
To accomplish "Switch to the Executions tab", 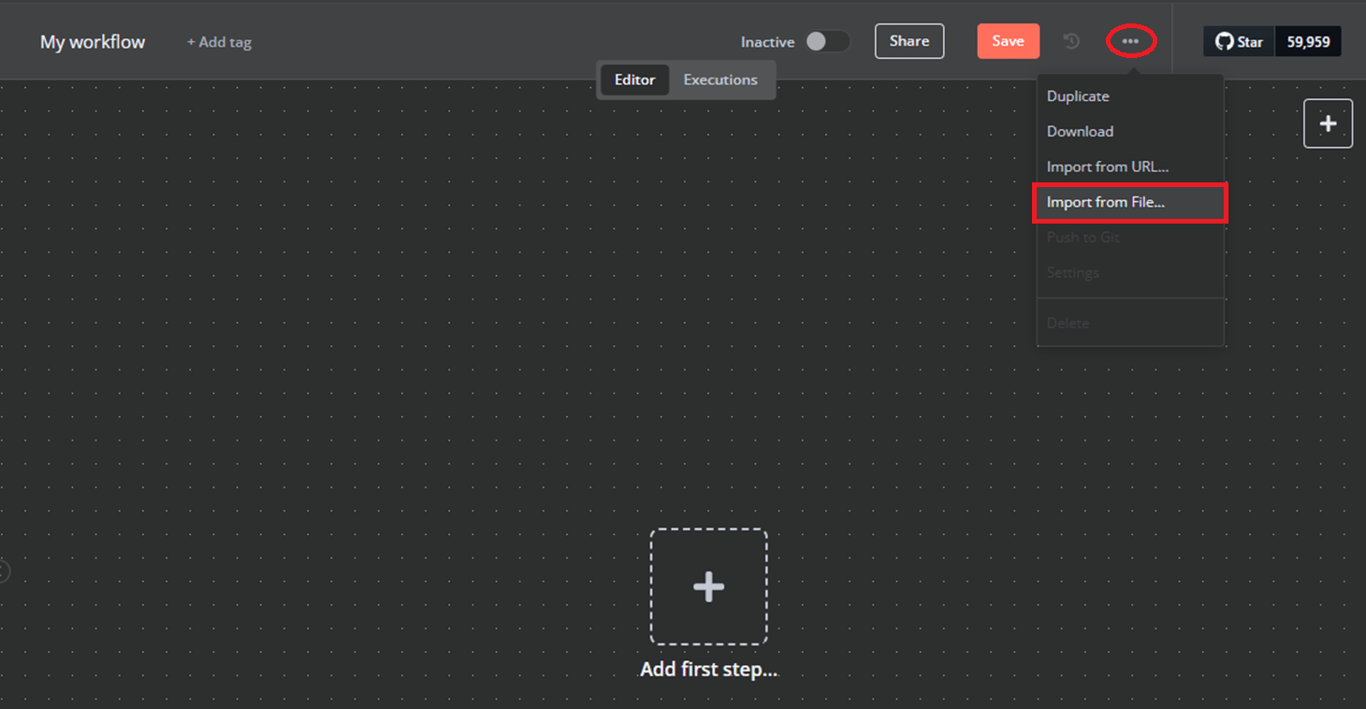I will pyautogui.click(x=720, y=79).
